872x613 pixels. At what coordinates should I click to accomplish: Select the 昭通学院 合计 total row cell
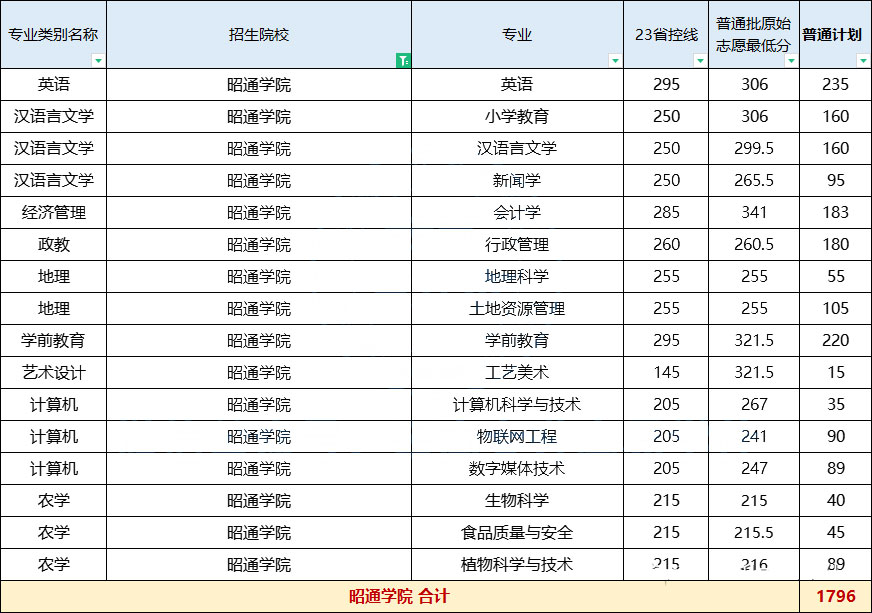click(x=399, y=597)
